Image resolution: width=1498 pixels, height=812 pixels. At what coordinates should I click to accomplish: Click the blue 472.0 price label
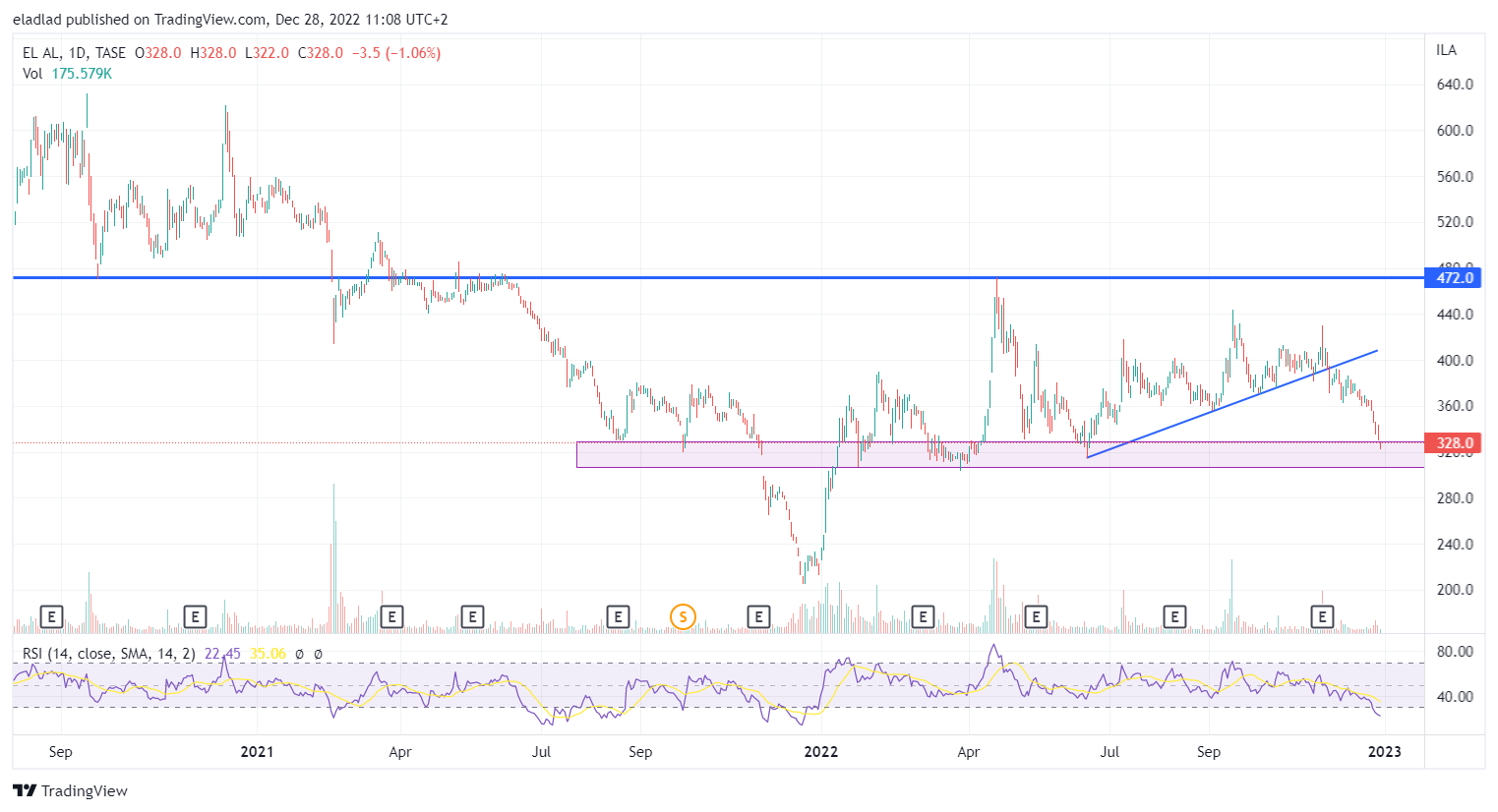pyautogui.click(x=1453, y=278)
